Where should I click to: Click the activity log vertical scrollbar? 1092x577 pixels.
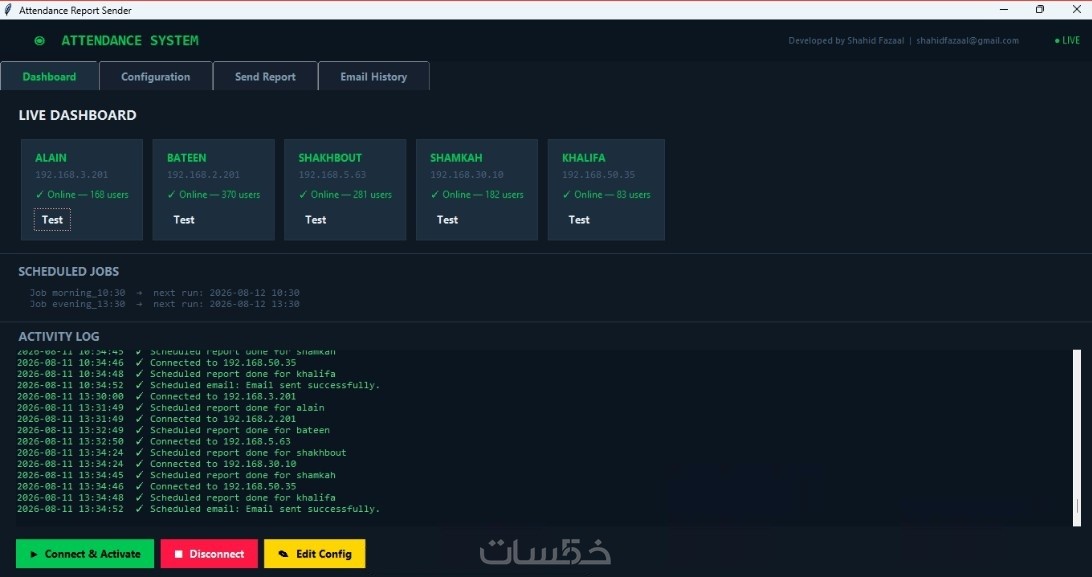click(1077, 438)
